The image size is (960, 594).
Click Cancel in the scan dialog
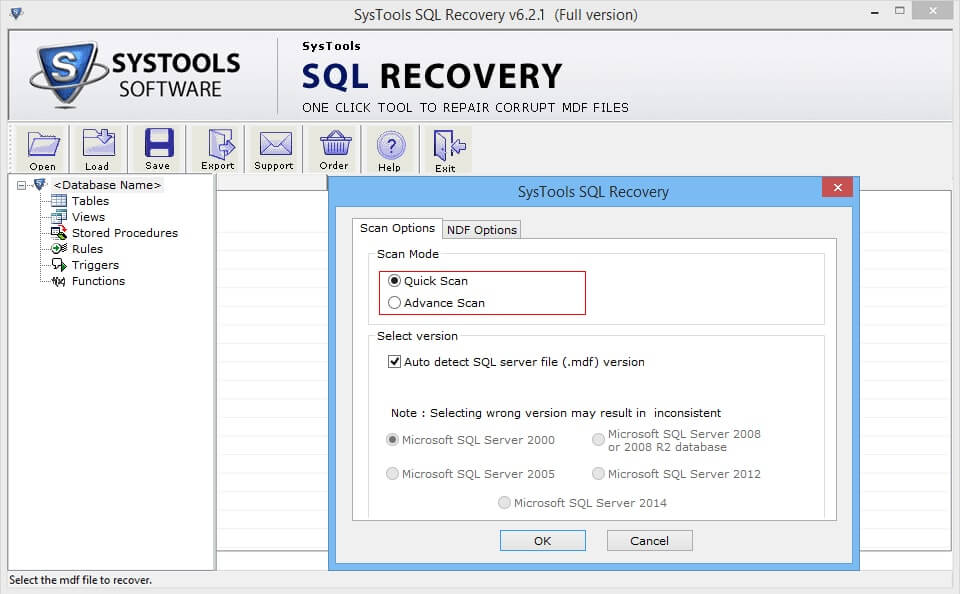click(x=650, y=541)
